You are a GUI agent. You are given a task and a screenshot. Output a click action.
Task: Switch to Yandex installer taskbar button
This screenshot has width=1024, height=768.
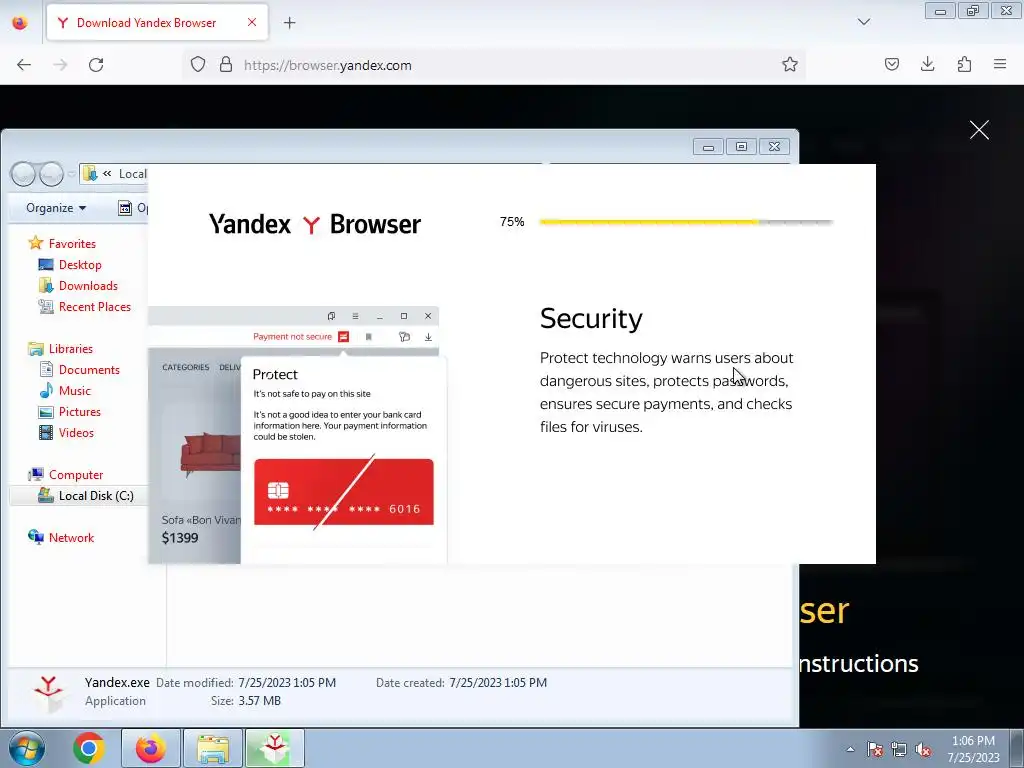pyautogui.click(x=274, y=748)
